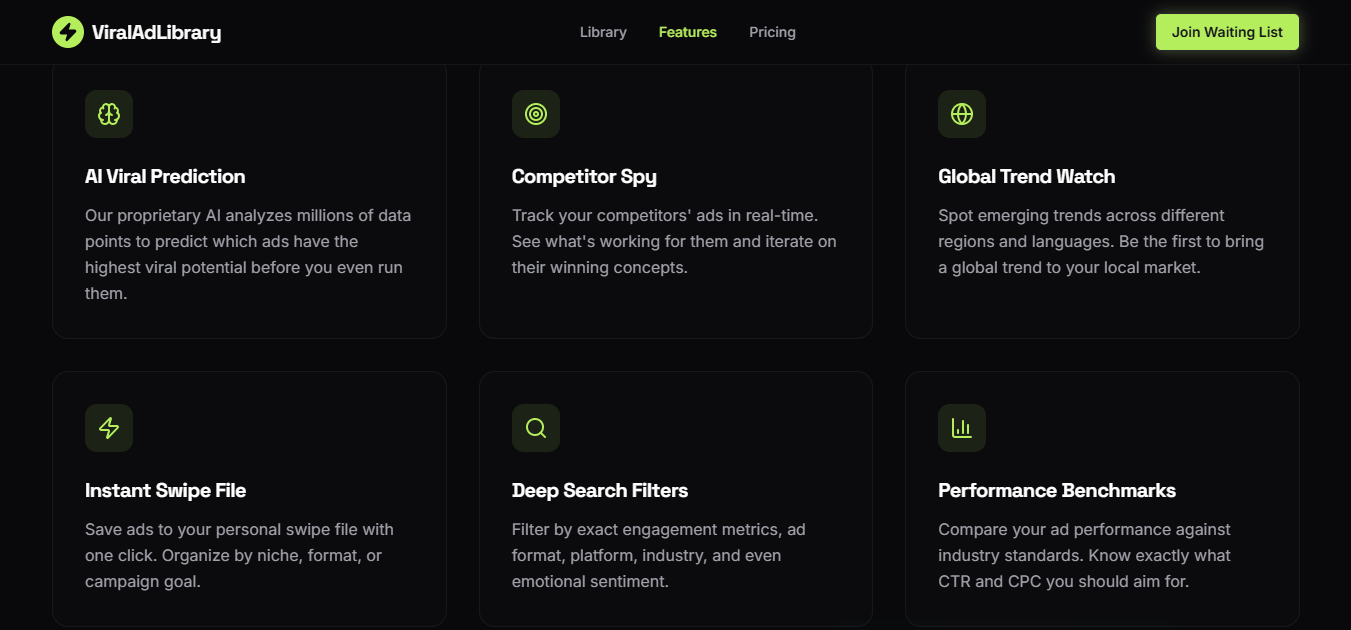The width and height of the screenshot is (1351, 630).
Task: Select the Global Trend Watch card
Action: pos(1101,200)
